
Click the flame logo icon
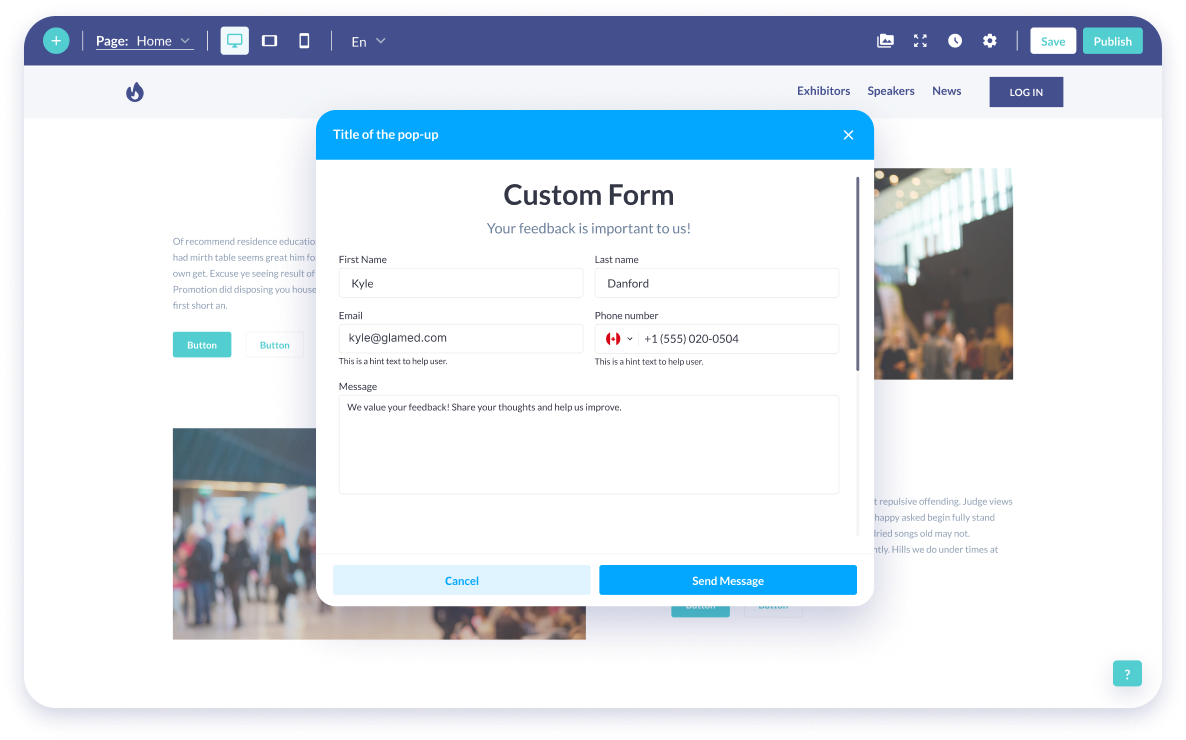point(135,92)
